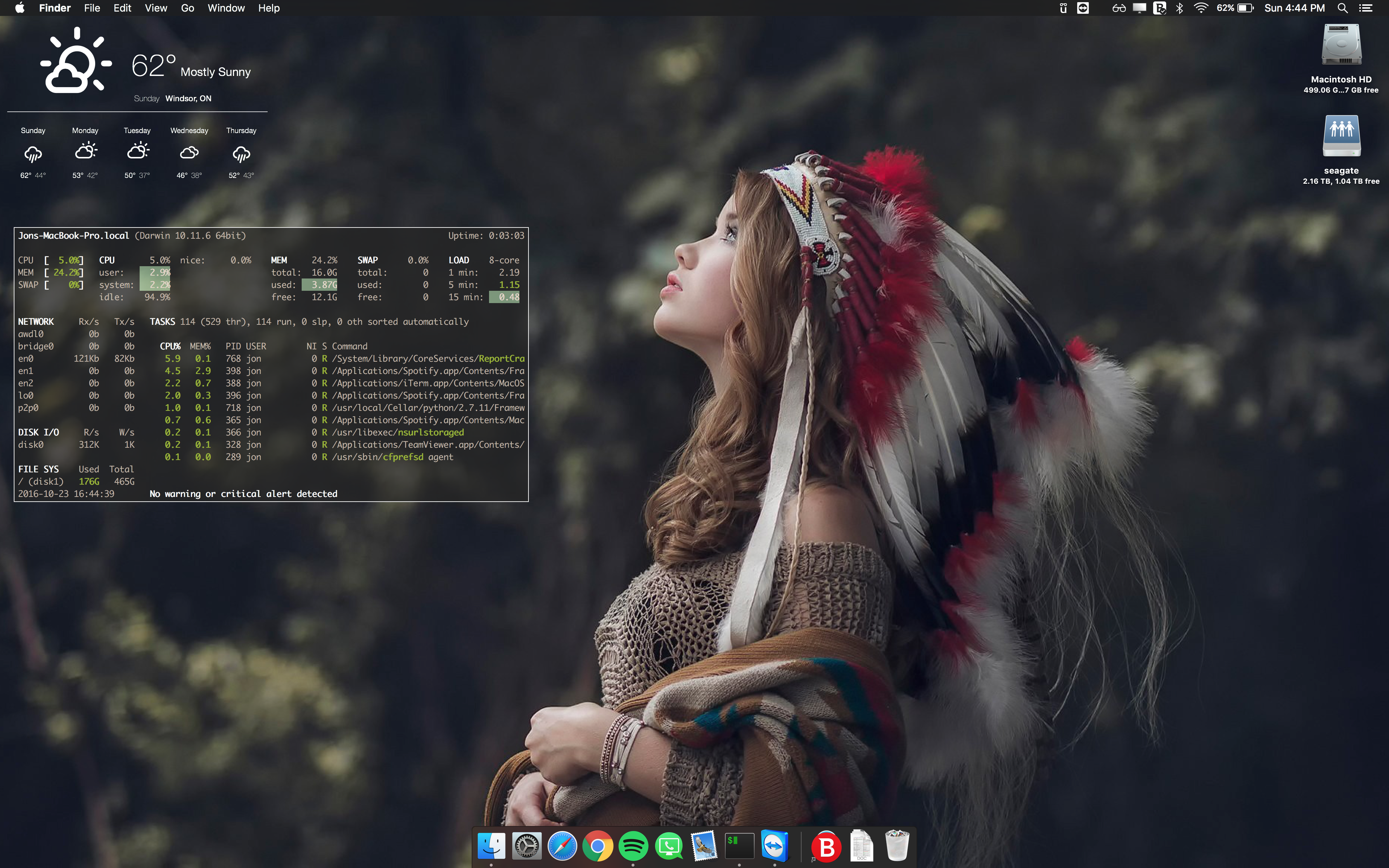Click Wednesday's cloudy forecast icon
The width and height of the screenshot is (1389, 868).
(190, 153)
